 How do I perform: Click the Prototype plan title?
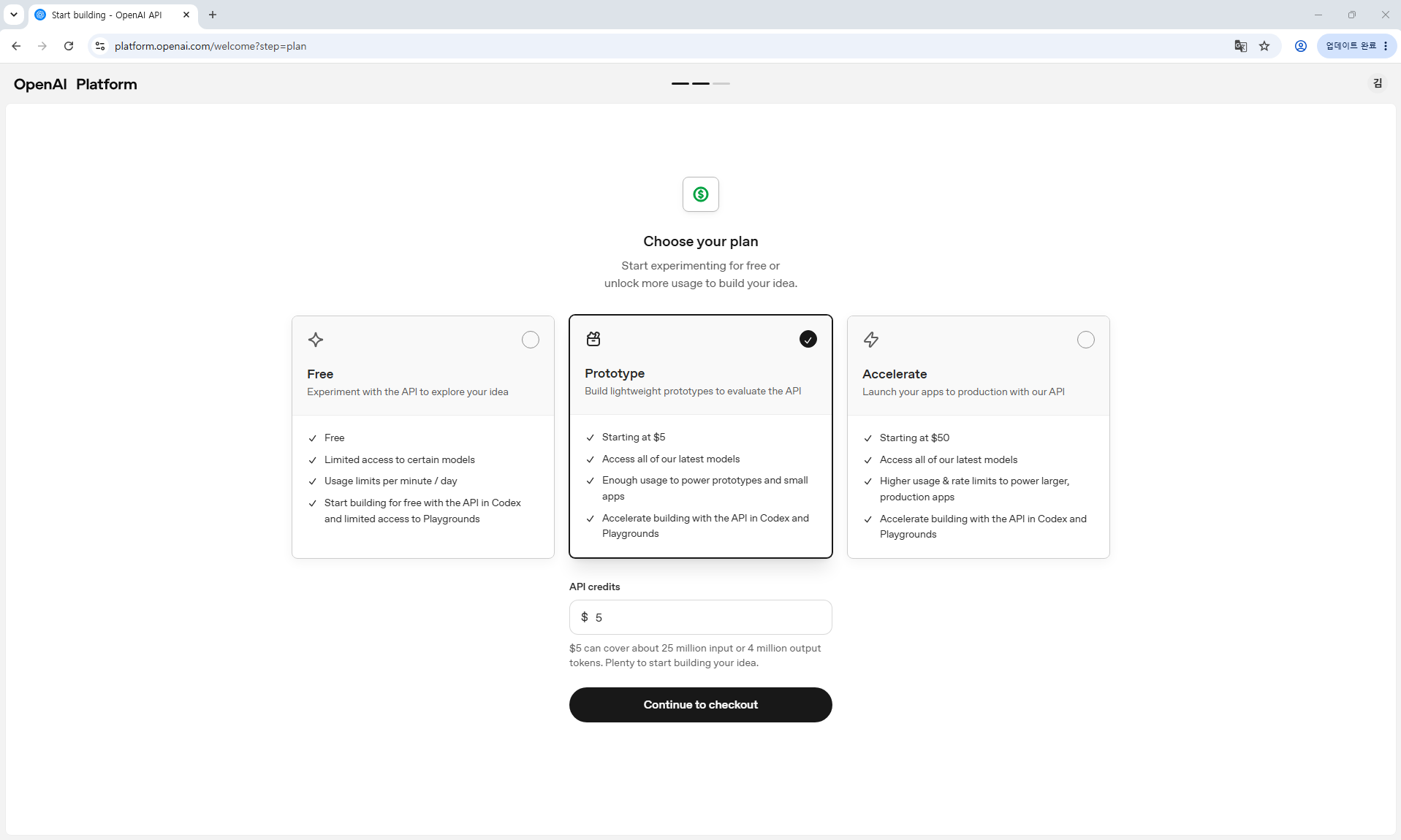tap(615, 373)
